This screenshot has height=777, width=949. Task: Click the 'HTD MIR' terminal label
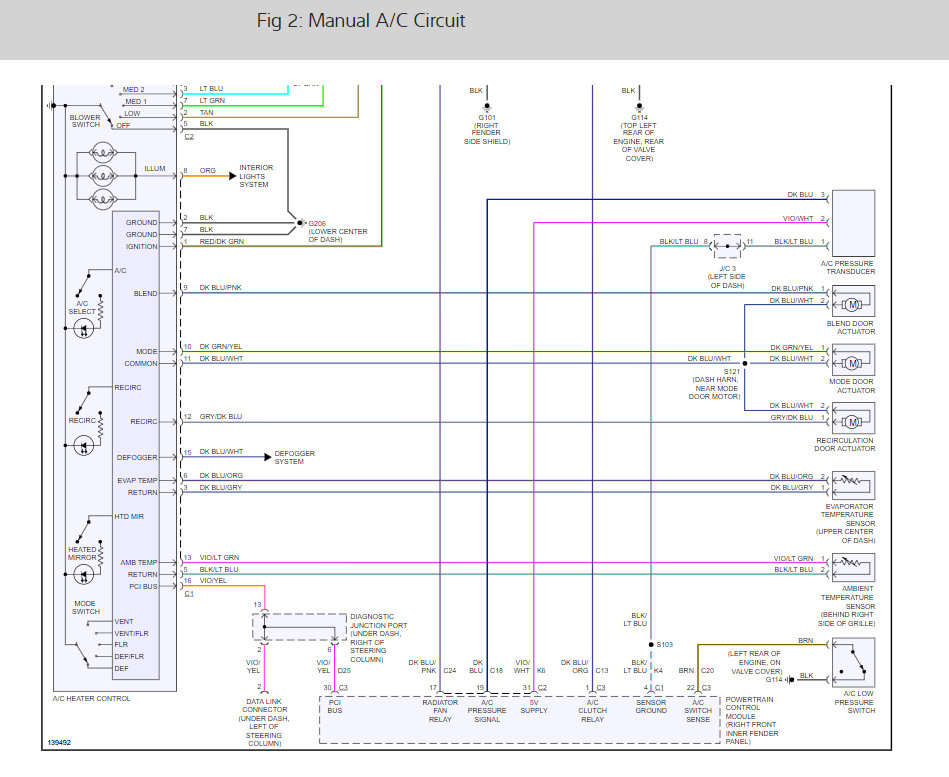click(x=129, y=517)
